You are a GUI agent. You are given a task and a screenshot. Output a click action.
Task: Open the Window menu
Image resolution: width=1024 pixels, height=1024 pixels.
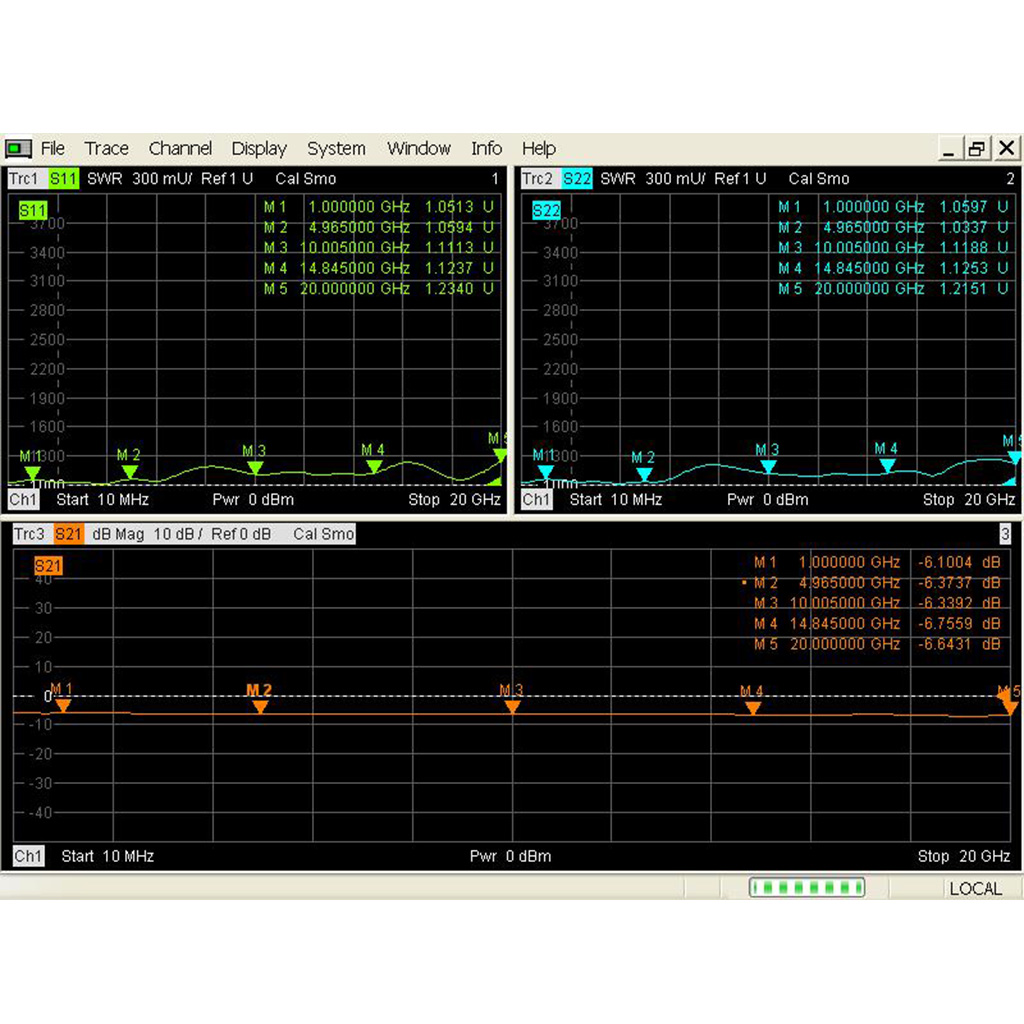[x=419, y=149]
